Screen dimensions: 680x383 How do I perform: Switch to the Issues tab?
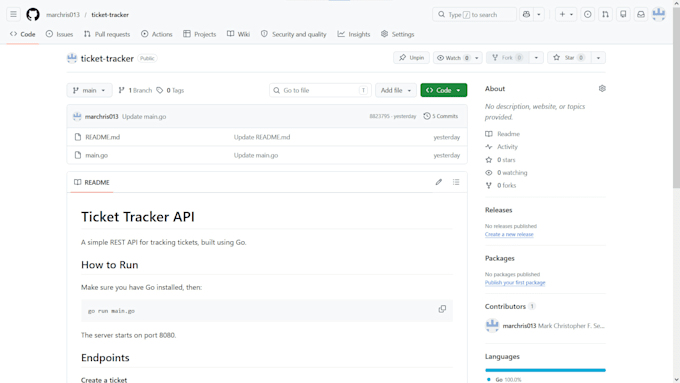tap(59, 34)
